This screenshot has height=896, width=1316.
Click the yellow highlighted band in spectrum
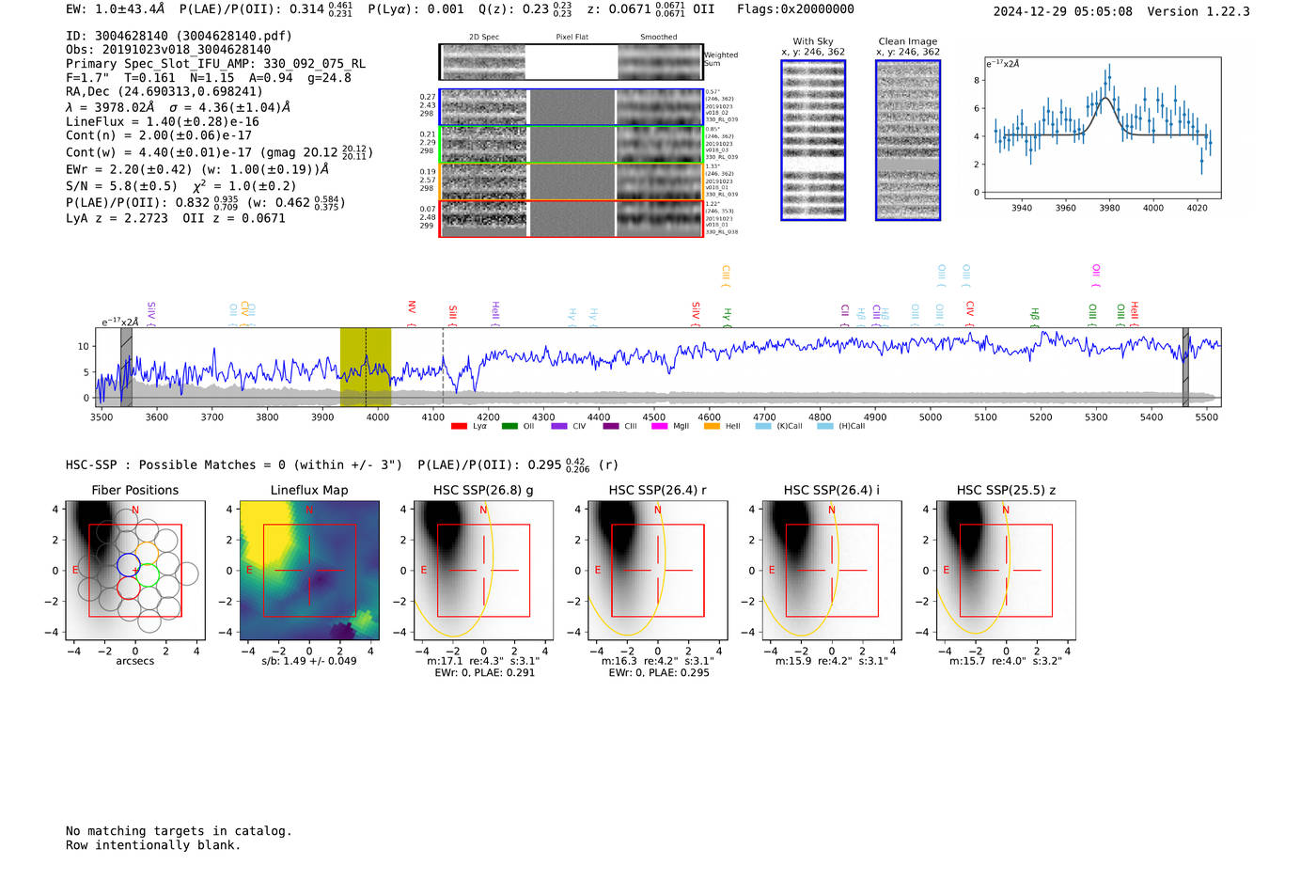tap(366, 367)
